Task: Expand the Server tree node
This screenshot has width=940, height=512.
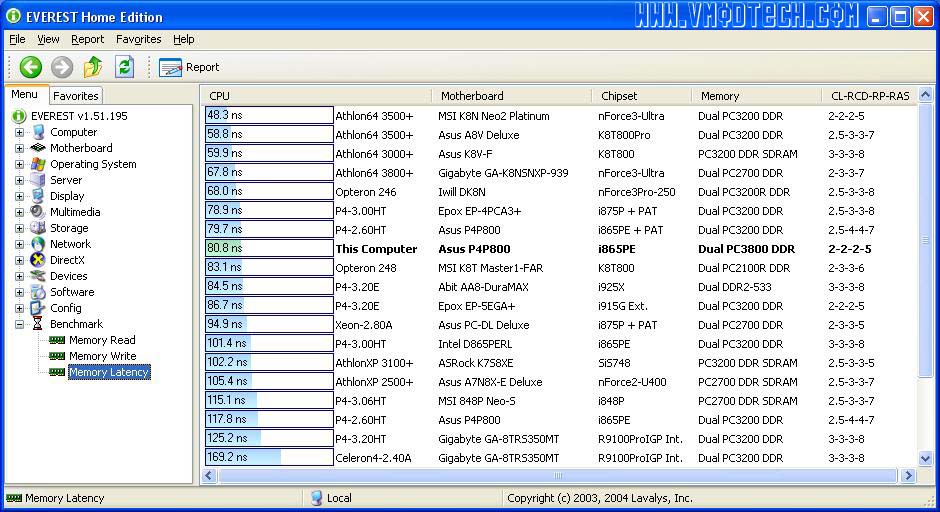Action: point(19,180)
